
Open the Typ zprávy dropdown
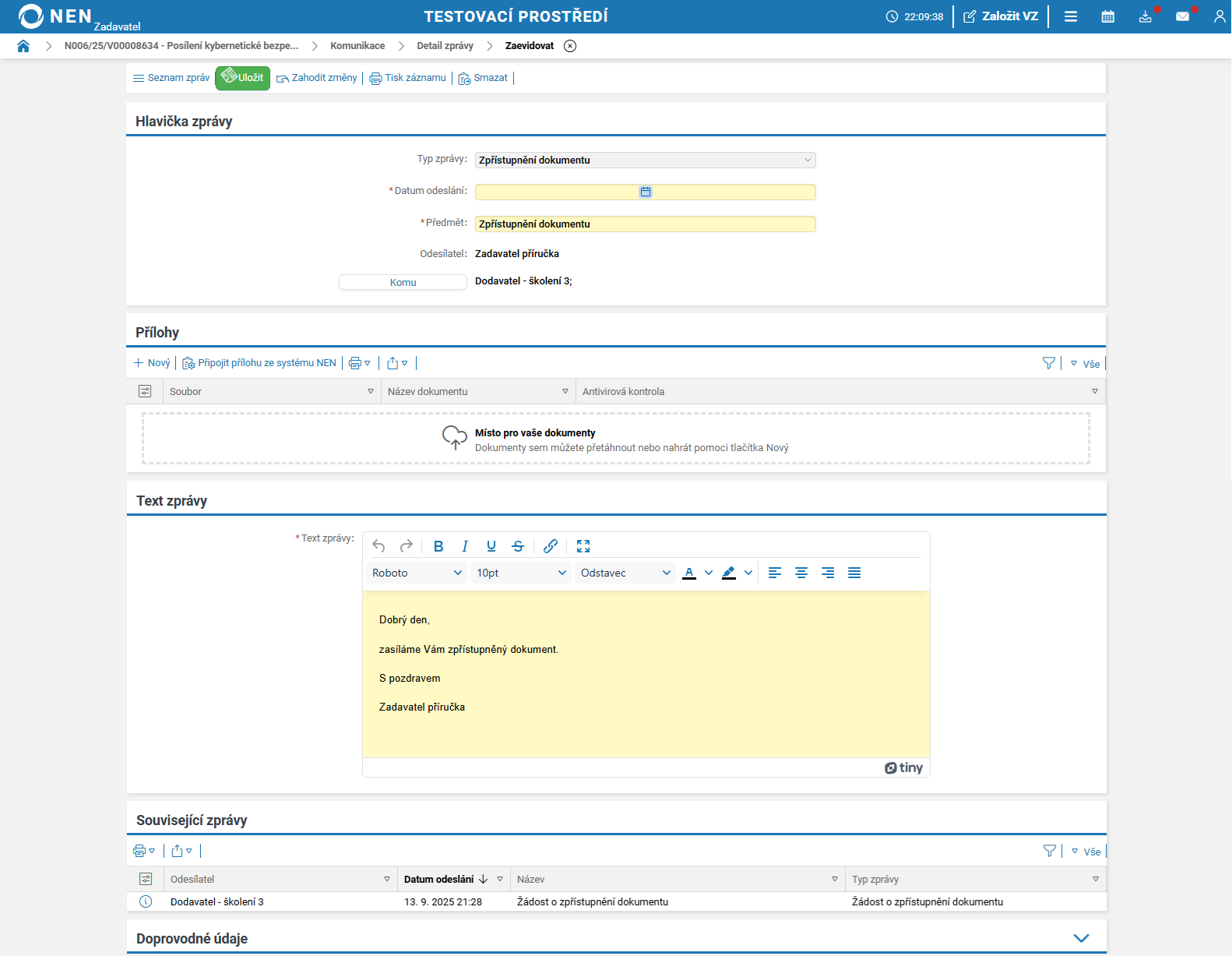point(645,160)
